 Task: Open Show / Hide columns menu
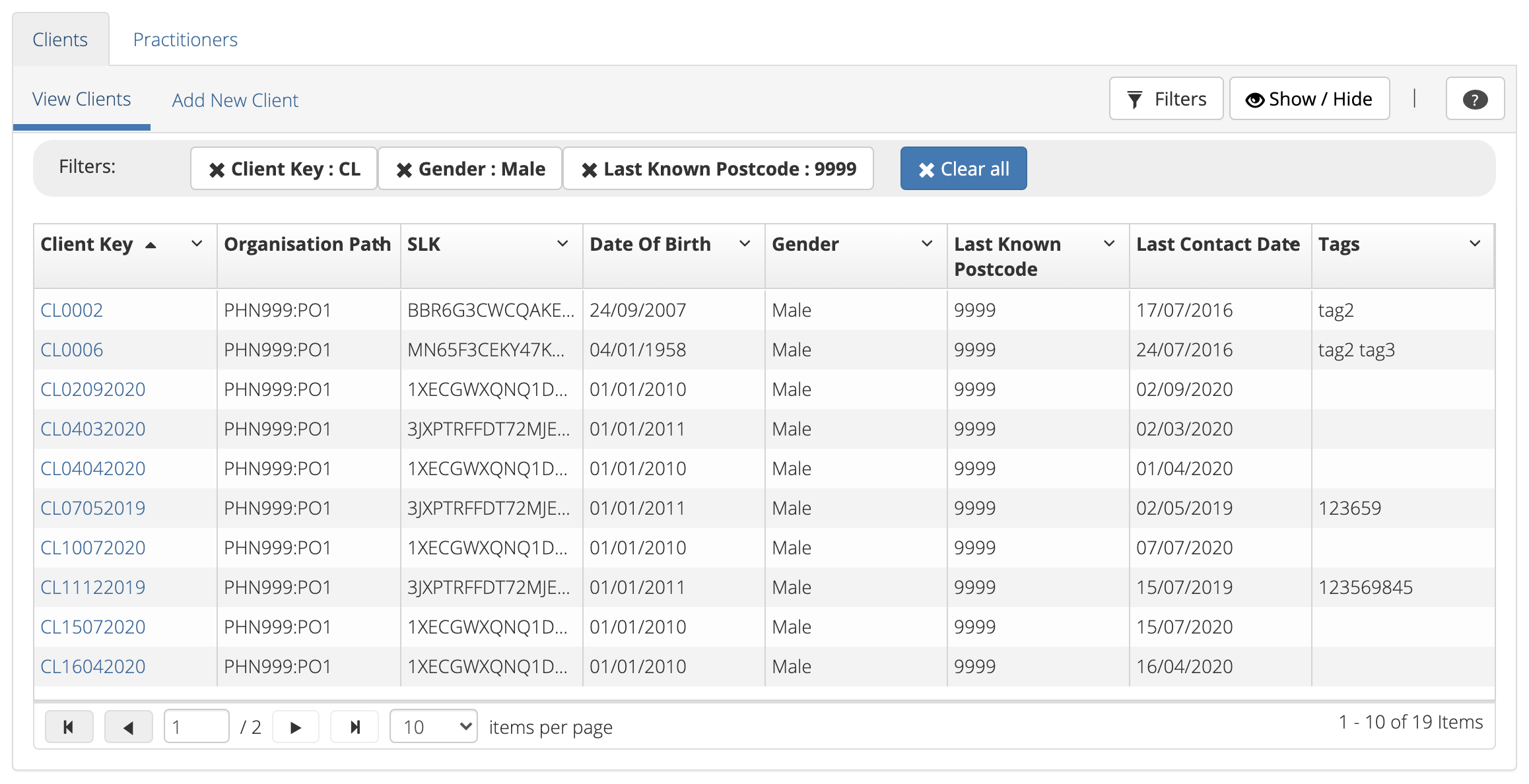[x=1309, y=99]
